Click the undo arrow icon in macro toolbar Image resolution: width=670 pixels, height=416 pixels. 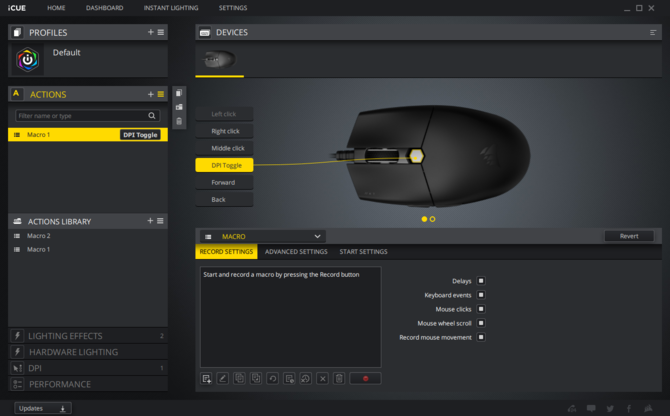tap(273, 378)
